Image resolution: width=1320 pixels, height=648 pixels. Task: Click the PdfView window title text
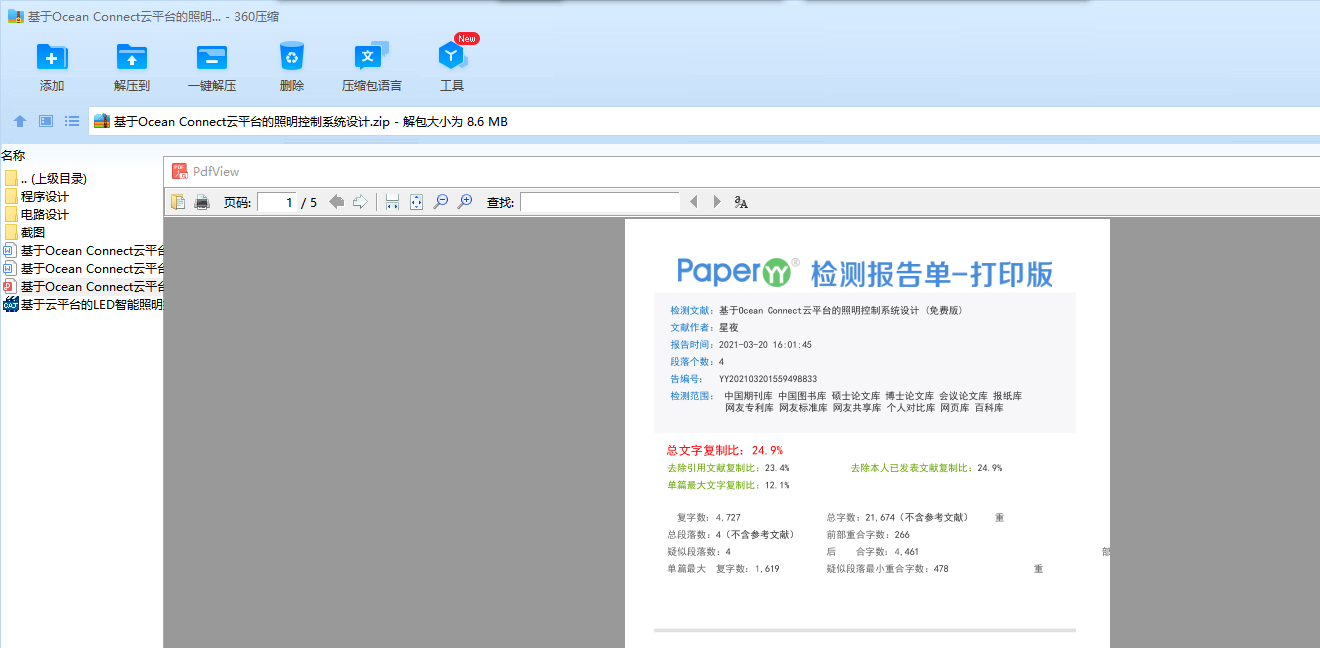tap(216, 171)
